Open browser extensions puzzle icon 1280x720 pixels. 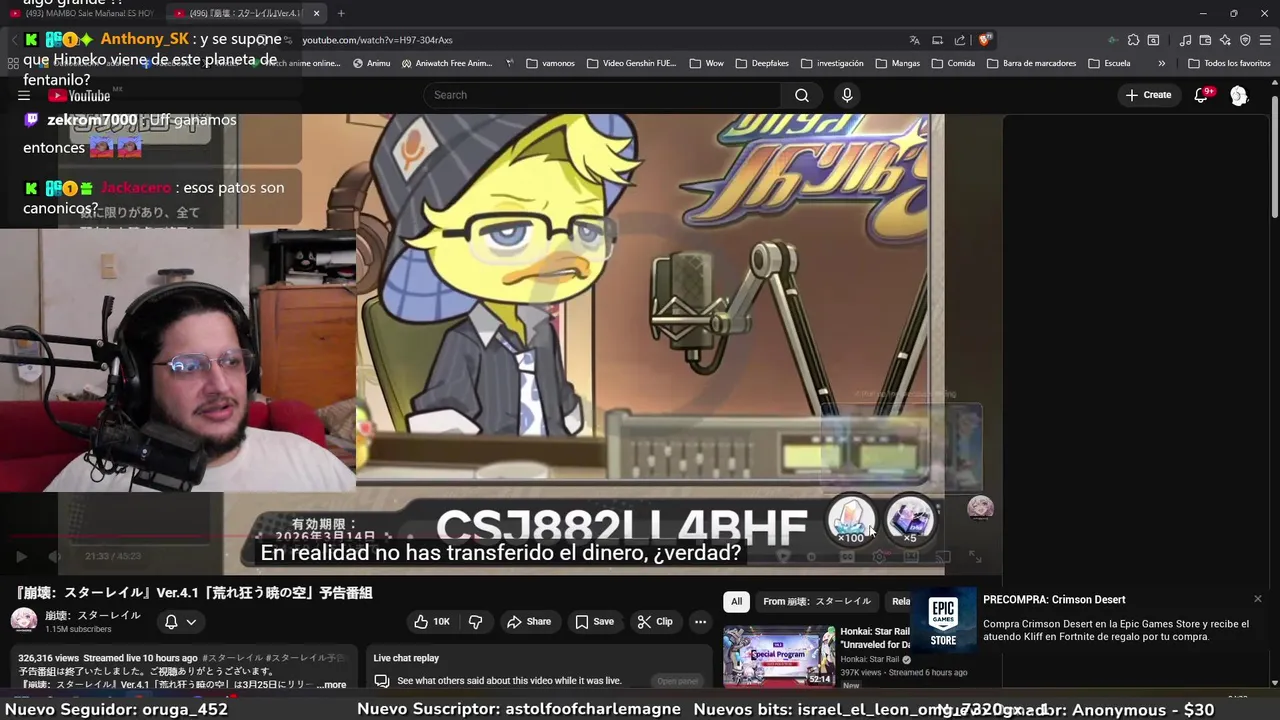click(x=1133, y=40)
